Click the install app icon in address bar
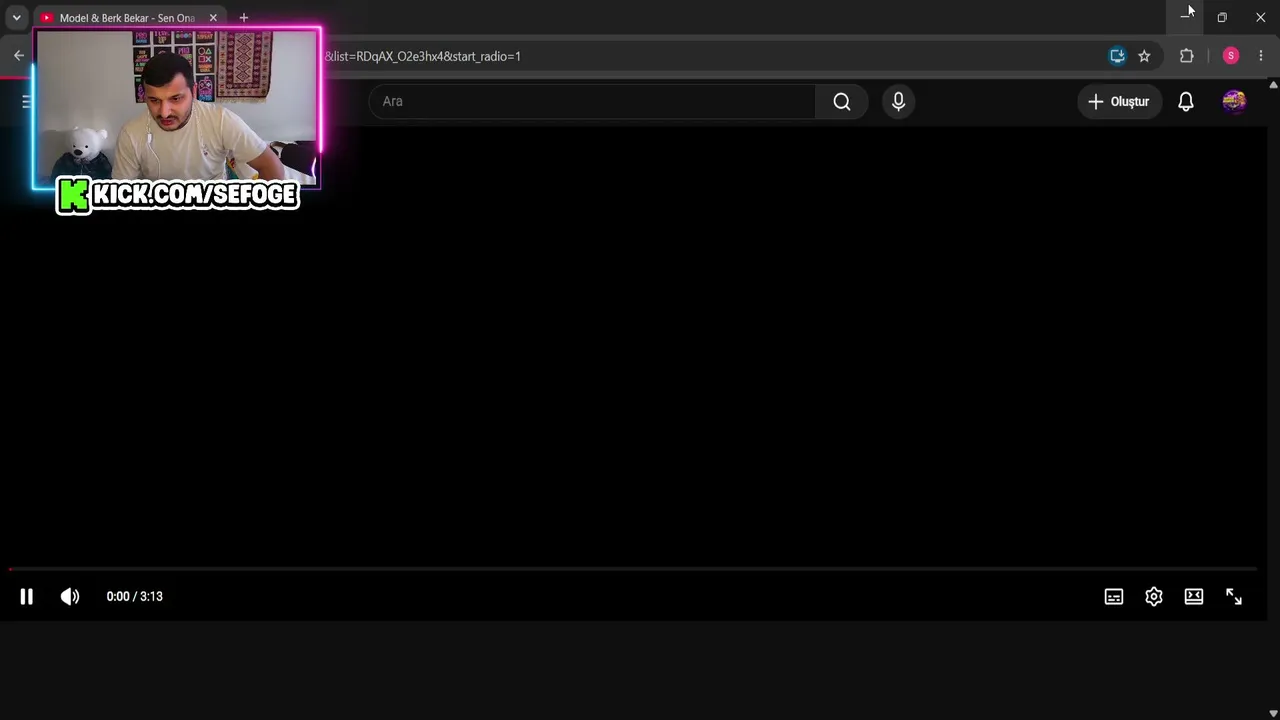Screen dimensions: 1280x720 (1117, 56)
